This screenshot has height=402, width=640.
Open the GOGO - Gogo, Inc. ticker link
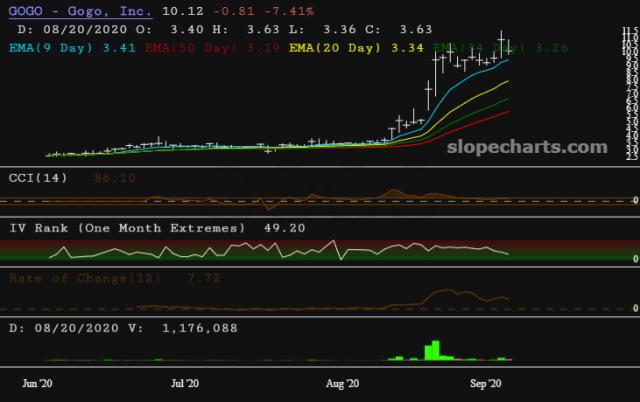80,11
